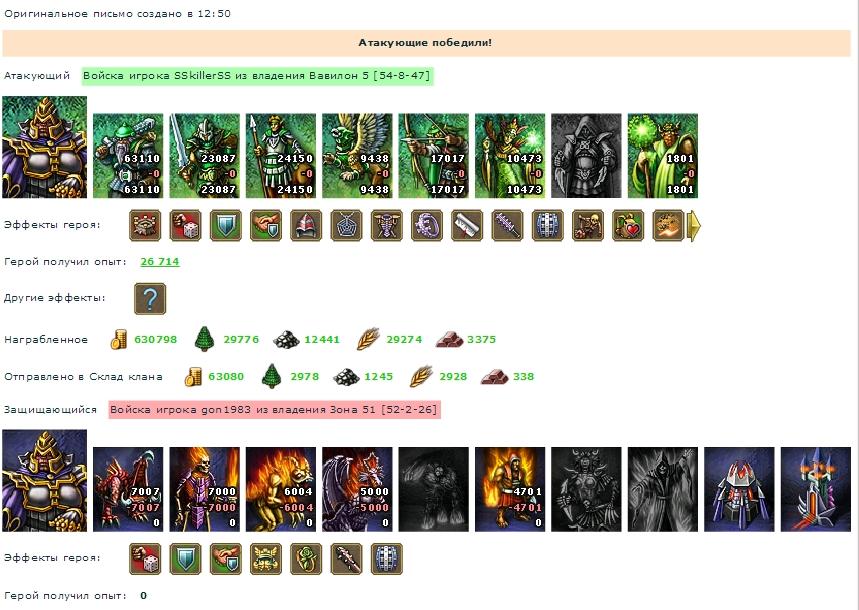Click the attacker's helmet effect icon
This screenshot has width=859, height=610.
306,225
